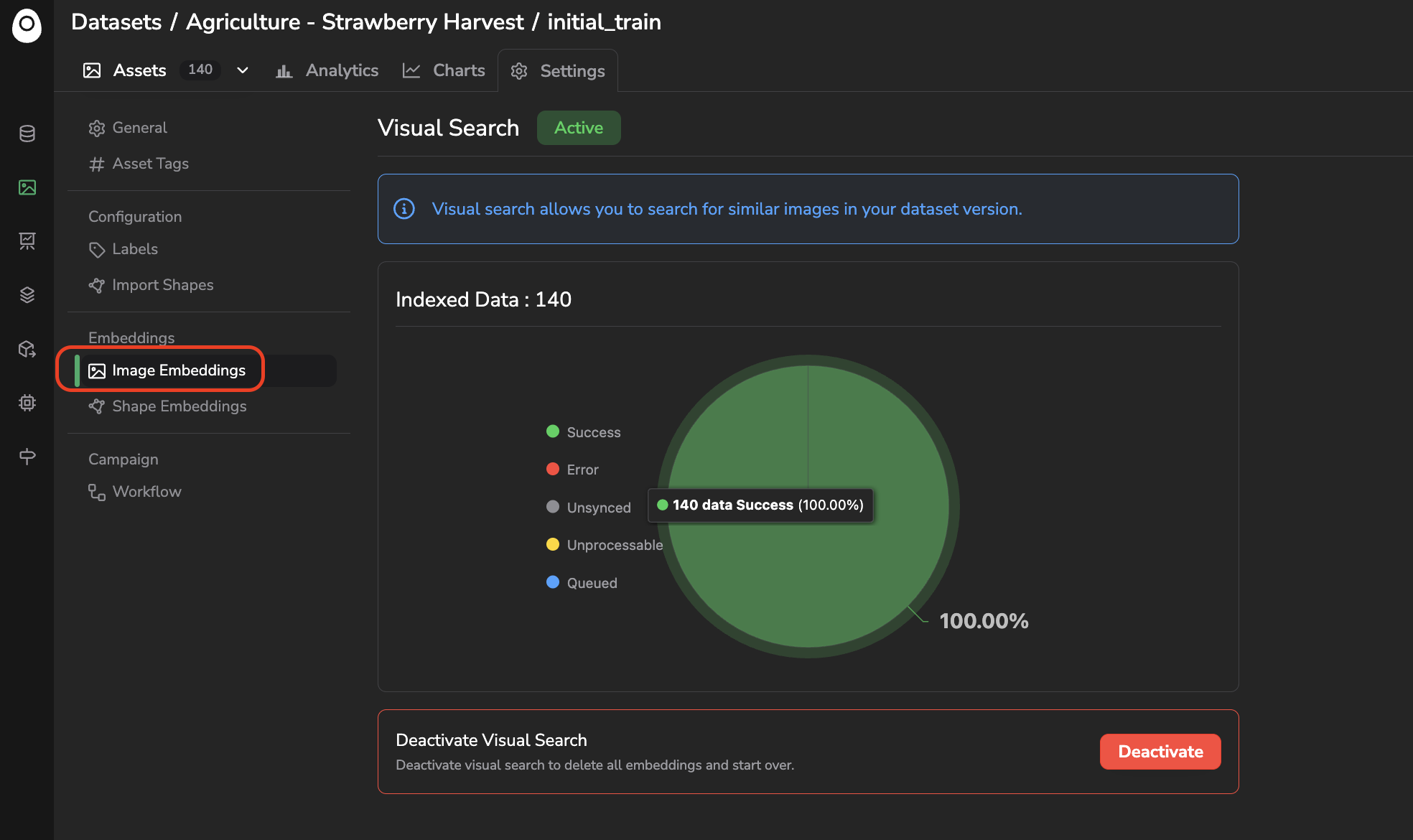Select Image Embeddings menu item
Viewport: 1413px width, 840px height.
pos(205,370)
